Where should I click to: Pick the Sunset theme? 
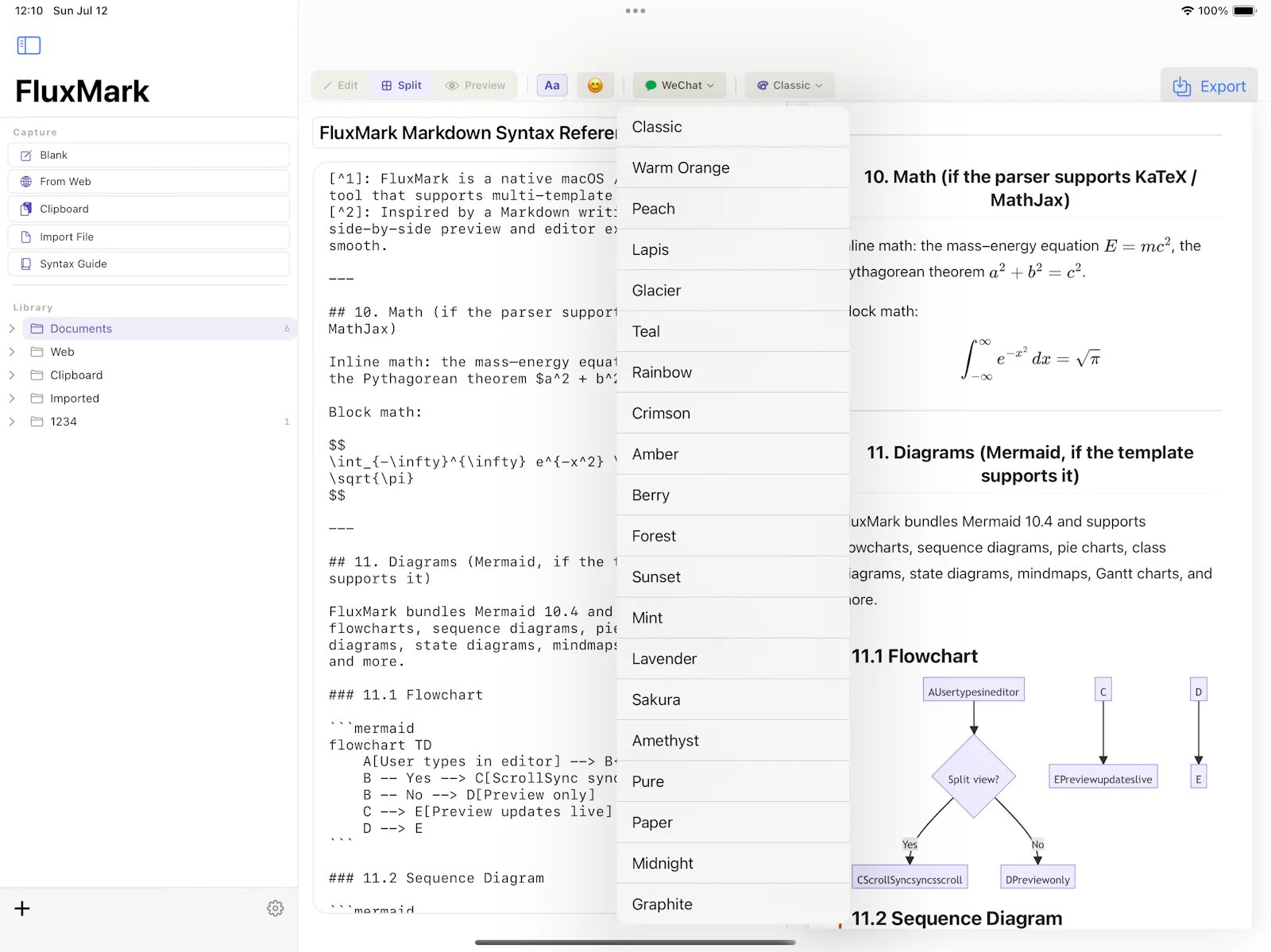[x=733, y=577]
